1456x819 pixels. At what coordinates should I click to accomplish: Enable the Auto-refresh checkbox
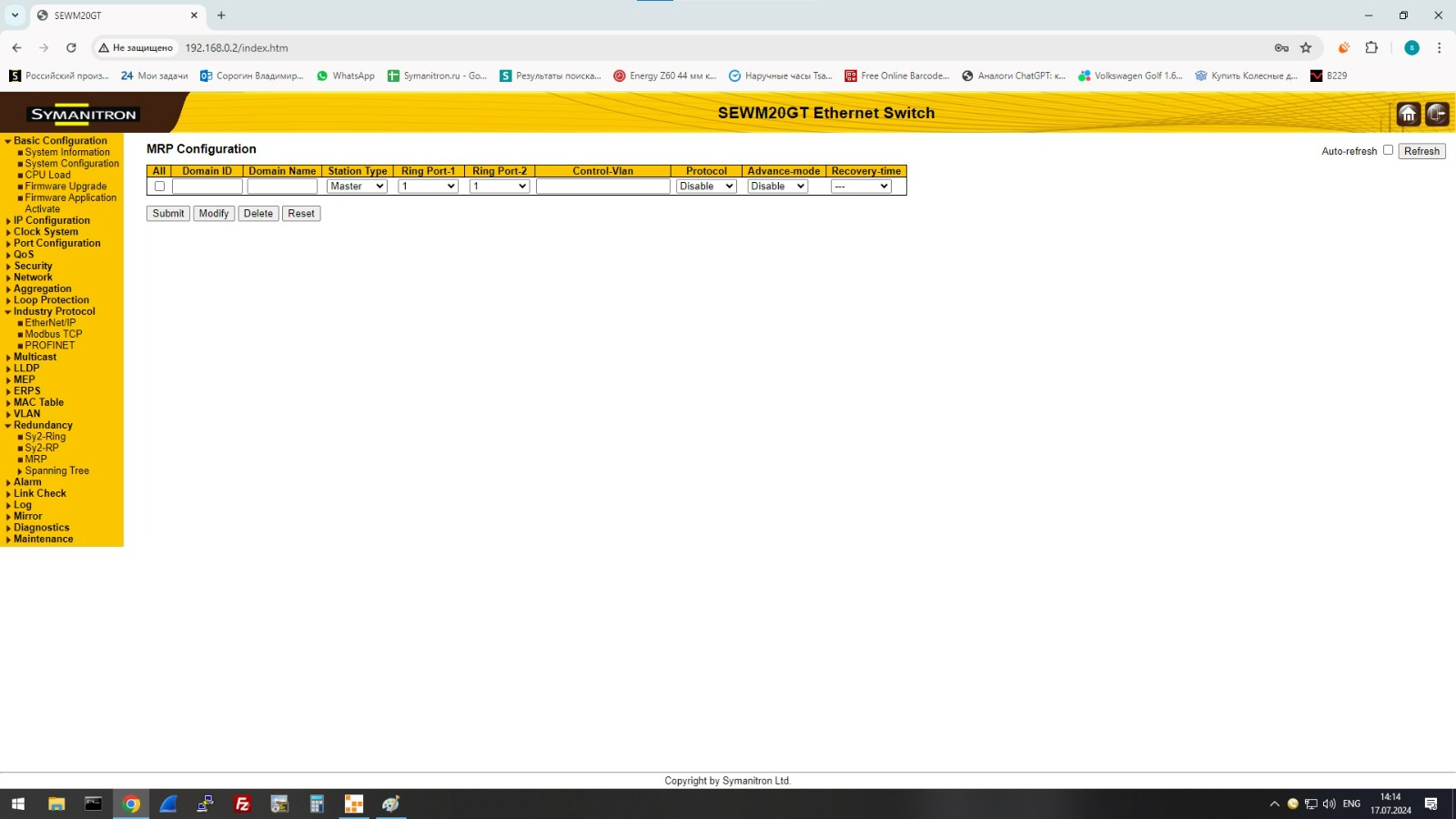coord(1388,150)
